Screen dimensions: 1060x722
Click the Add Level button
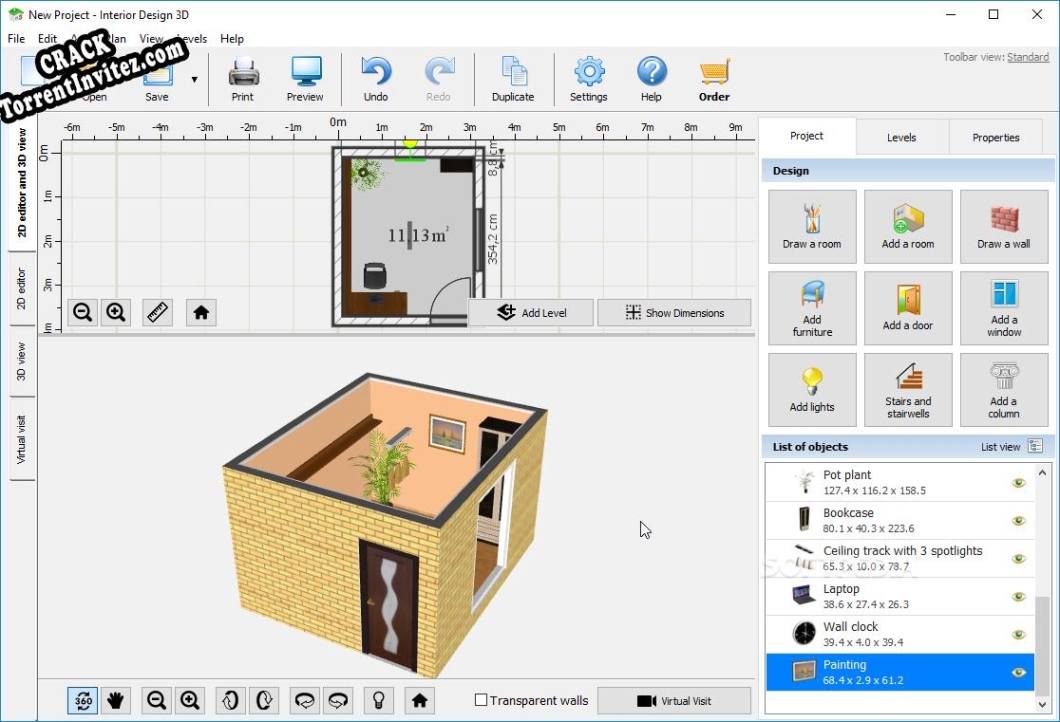[x=531, y=312]
